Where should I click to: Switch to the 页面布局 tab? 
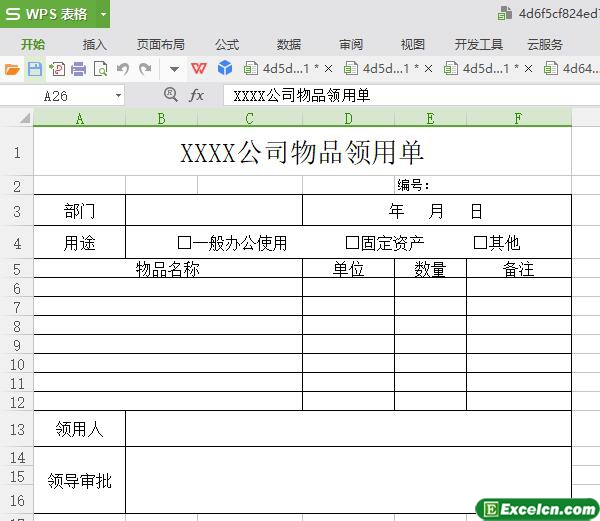tap(161, 45)
